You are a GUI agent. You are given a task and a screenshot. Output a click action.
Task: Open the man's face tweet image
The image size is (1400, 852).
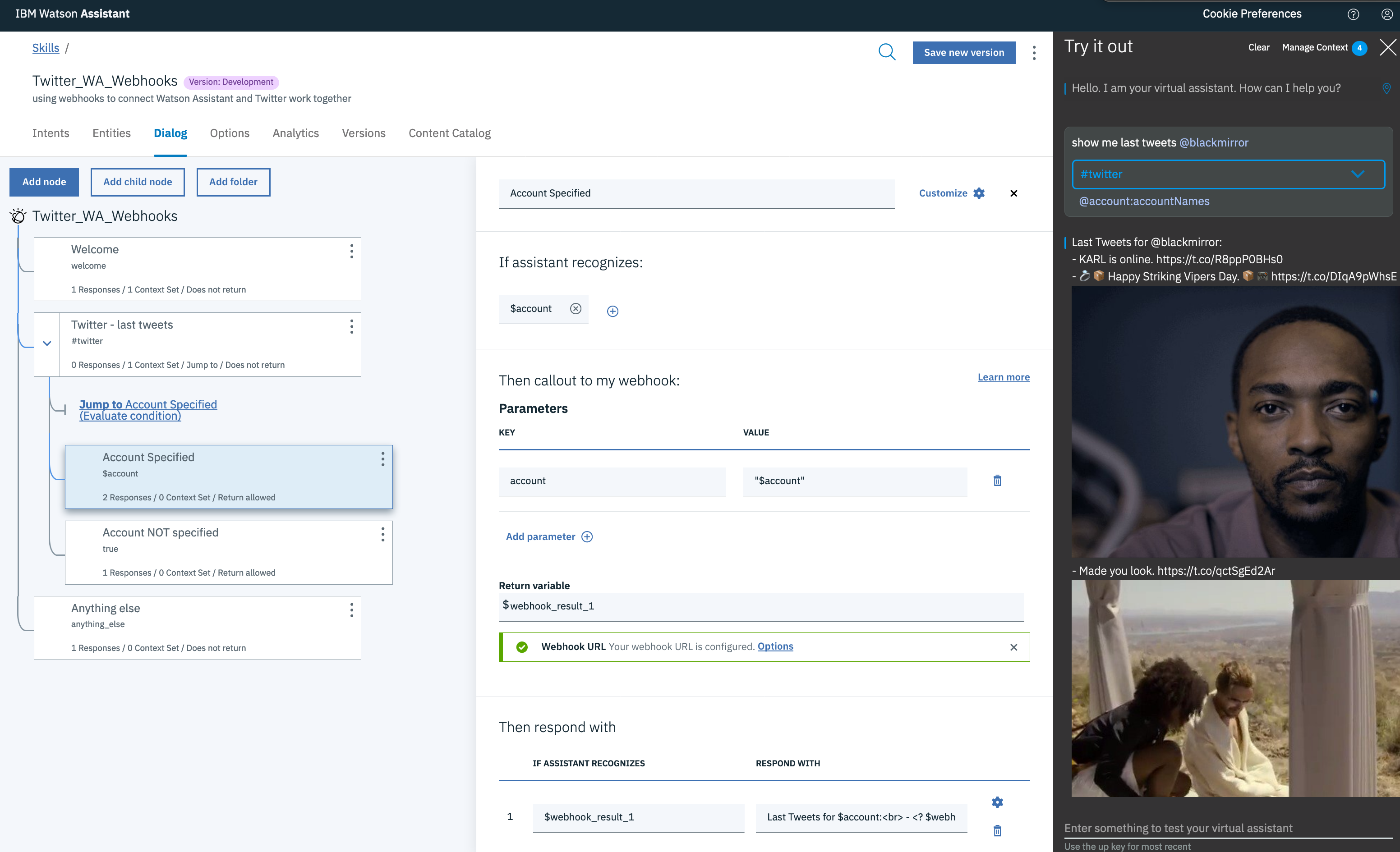pos(1235,421)
